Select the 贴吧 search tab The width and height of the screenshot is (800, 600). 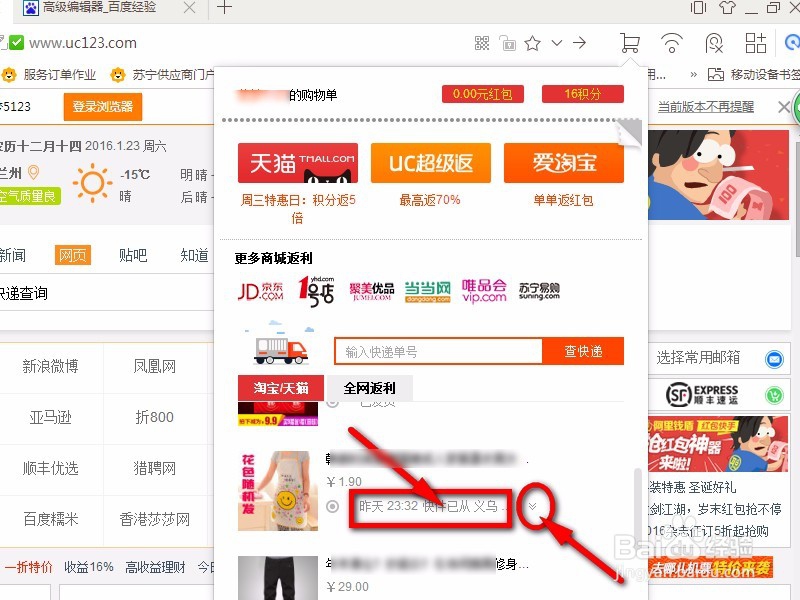[x=133, y=255]
